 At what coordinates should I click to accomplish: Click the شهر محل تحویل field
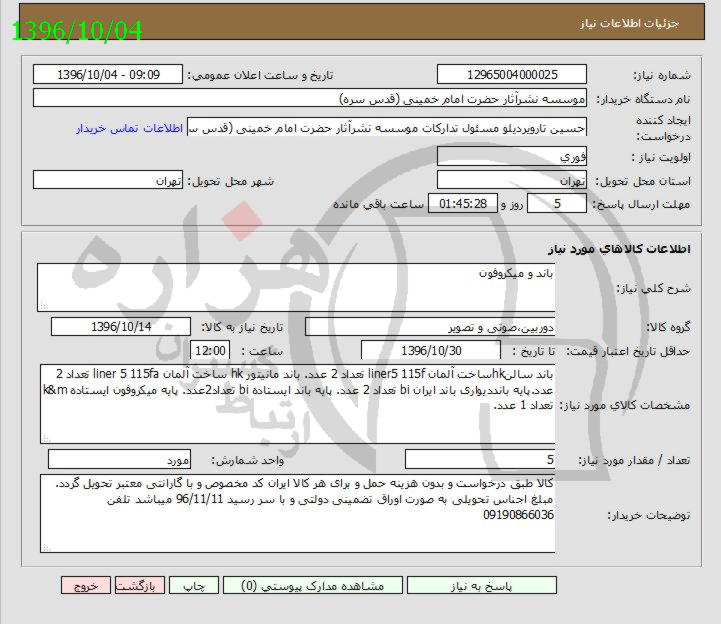coord(108,180)
